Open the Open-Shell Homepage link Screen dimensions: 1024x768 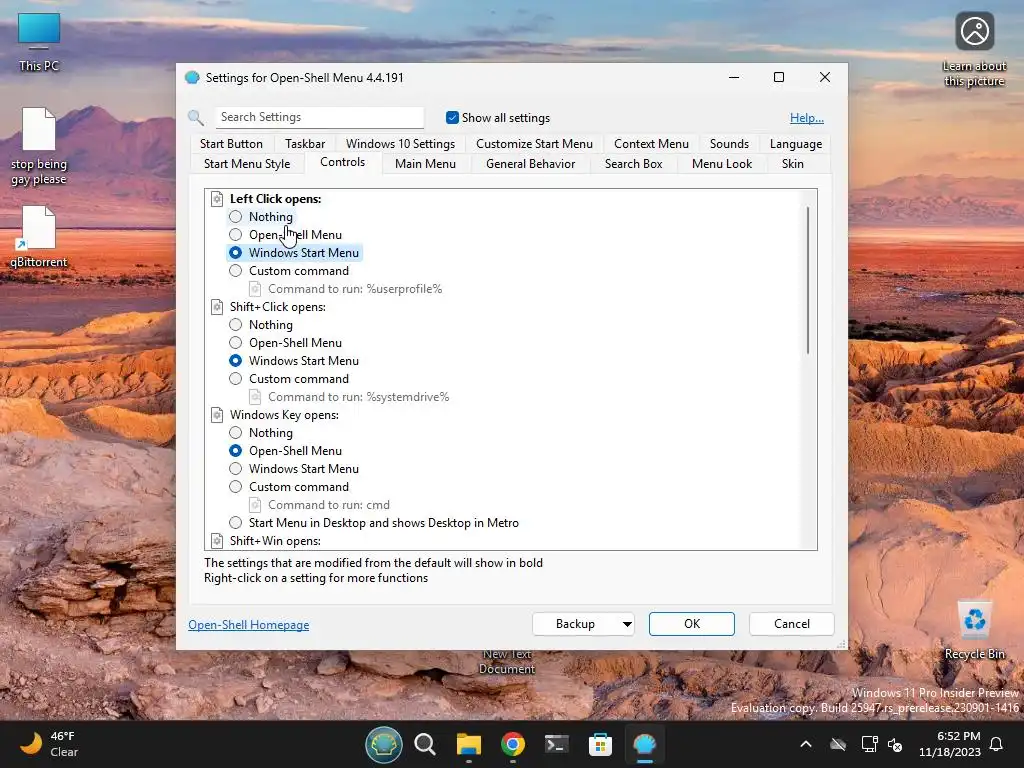(249, 625)
